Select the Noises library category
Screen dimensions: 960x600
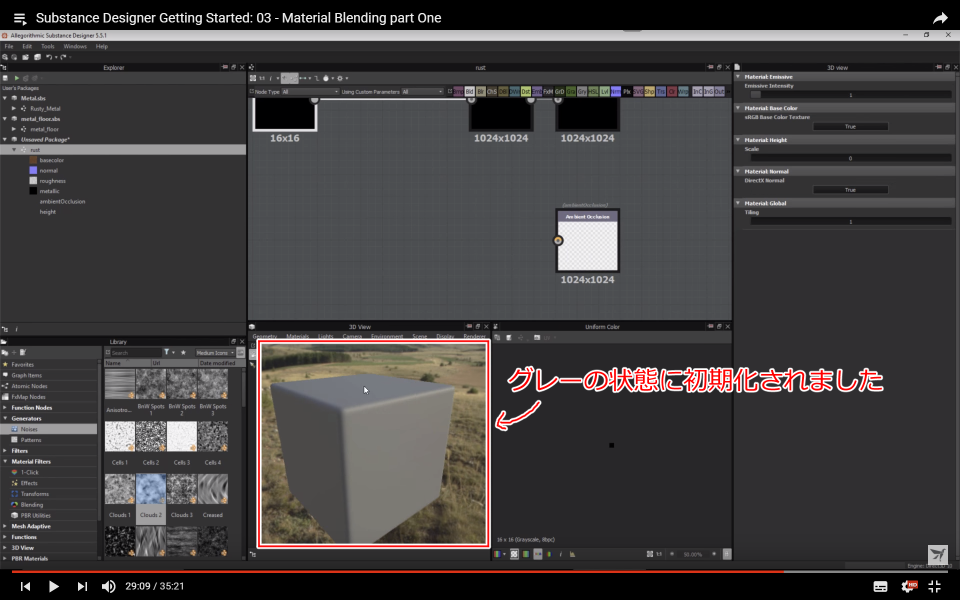(49, 429)
